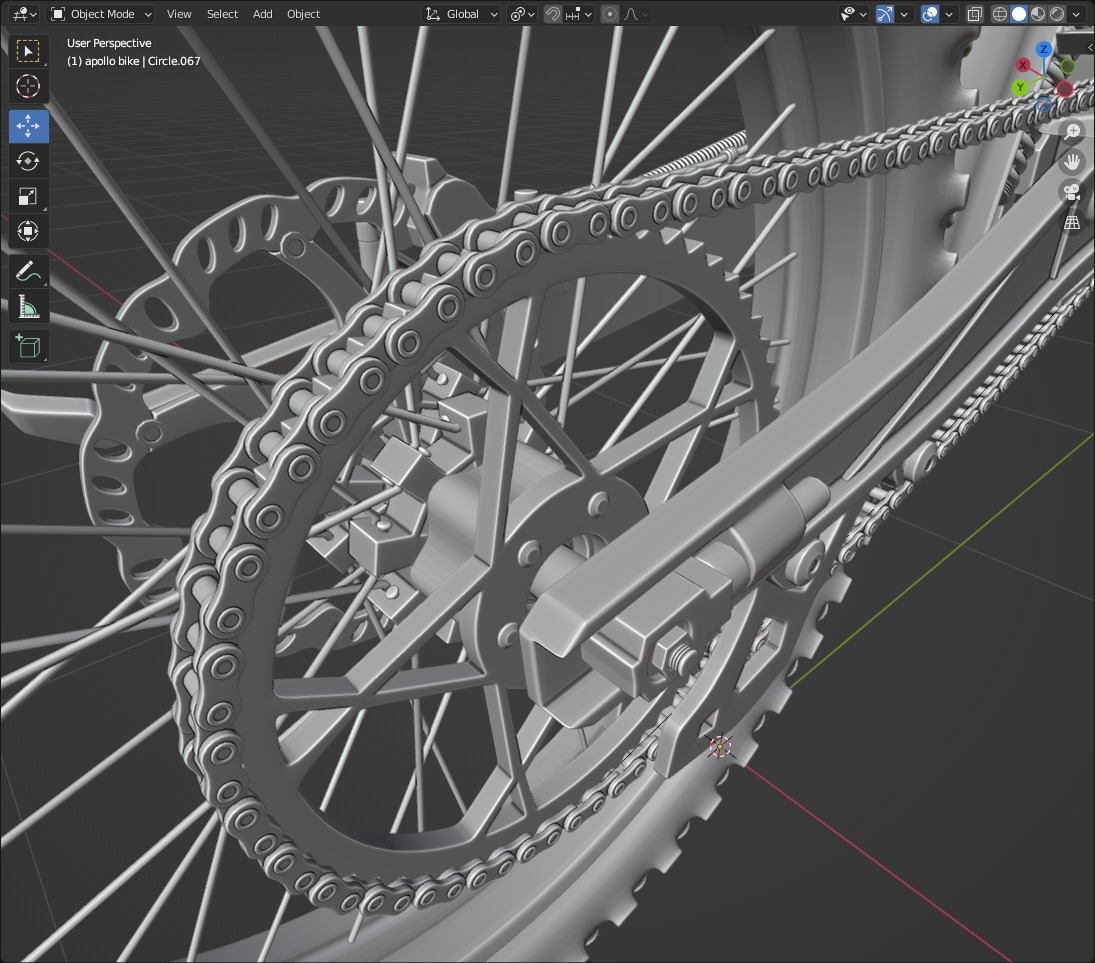Image resolution: width=1095 pixels, height=963 pixels.
Task: Select the Add Cube tool
Action: pos(28,346)
